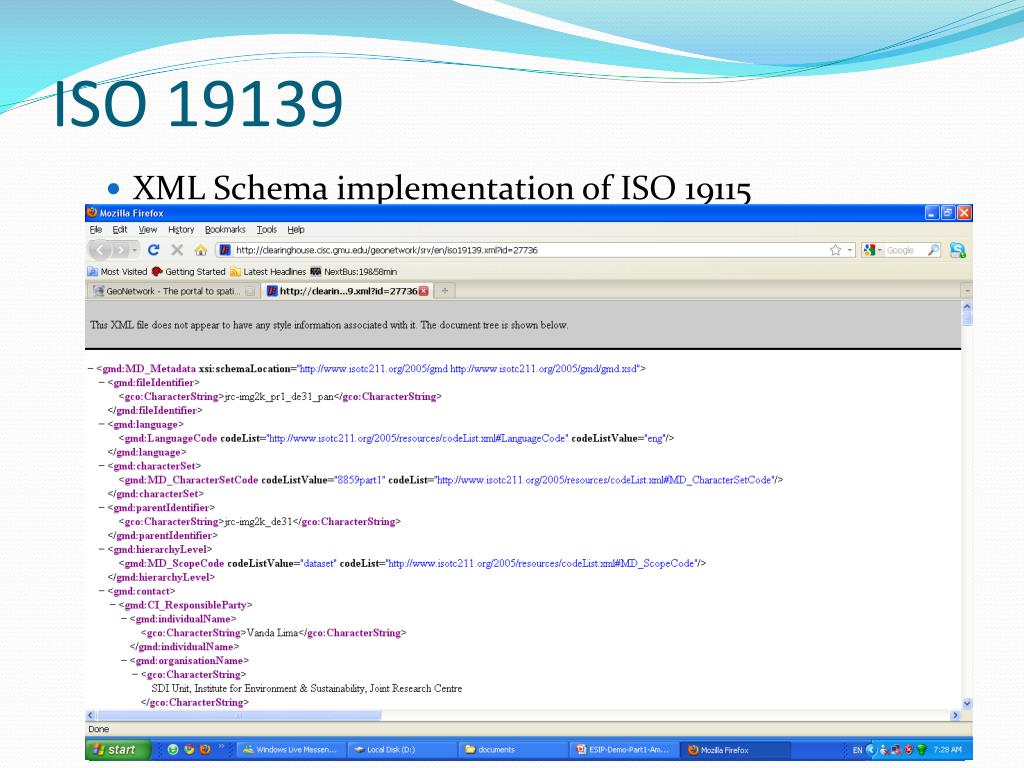This screenshot has height=768, width=1024.
Task: Close the GeoNetwork tab
Action: pyautogui.click(x=250, y=291)
